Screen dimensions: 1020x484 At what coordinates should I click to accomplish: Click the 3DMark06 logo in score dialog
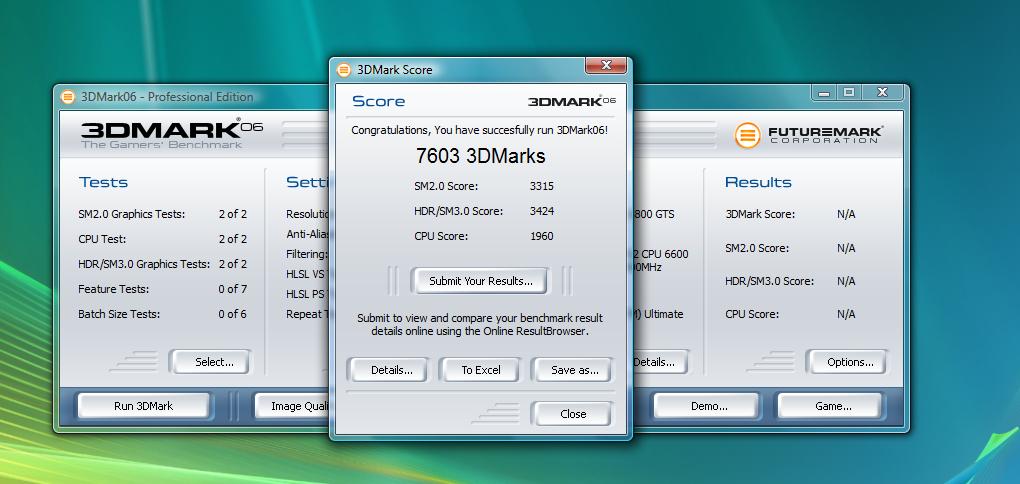click(571, 101)
